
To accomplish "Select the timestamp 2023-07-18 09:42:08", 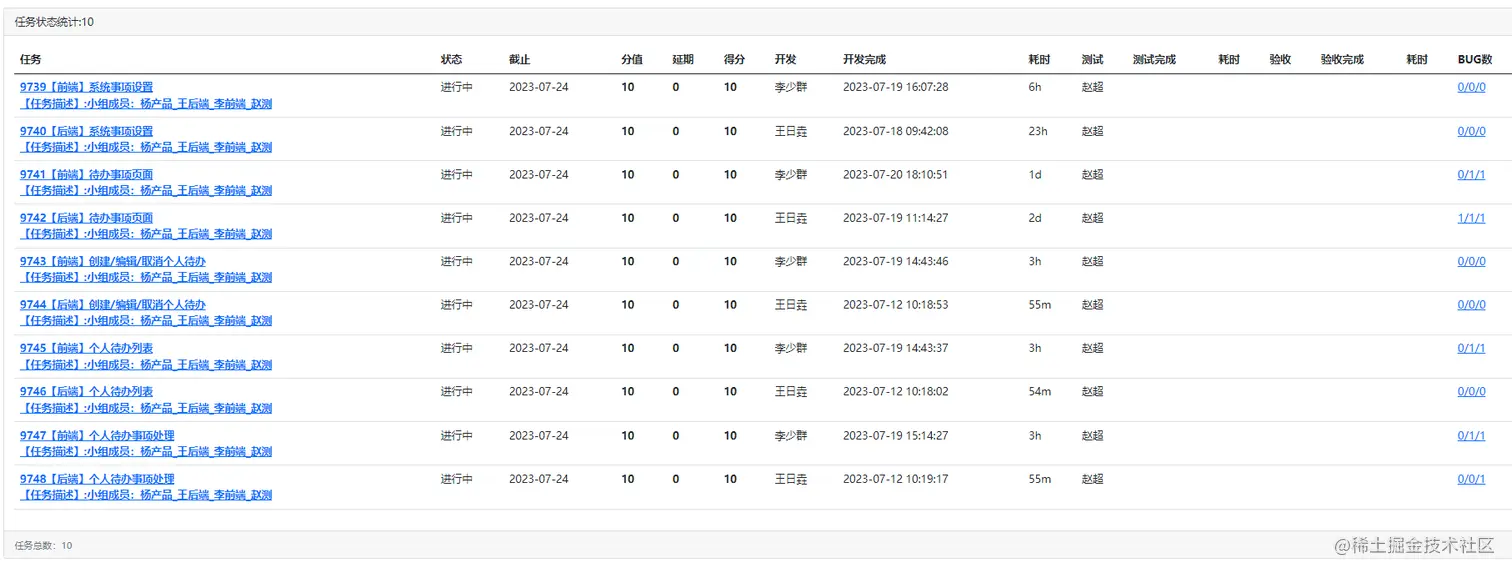I will pyautogui.click(x=896, y=131).
